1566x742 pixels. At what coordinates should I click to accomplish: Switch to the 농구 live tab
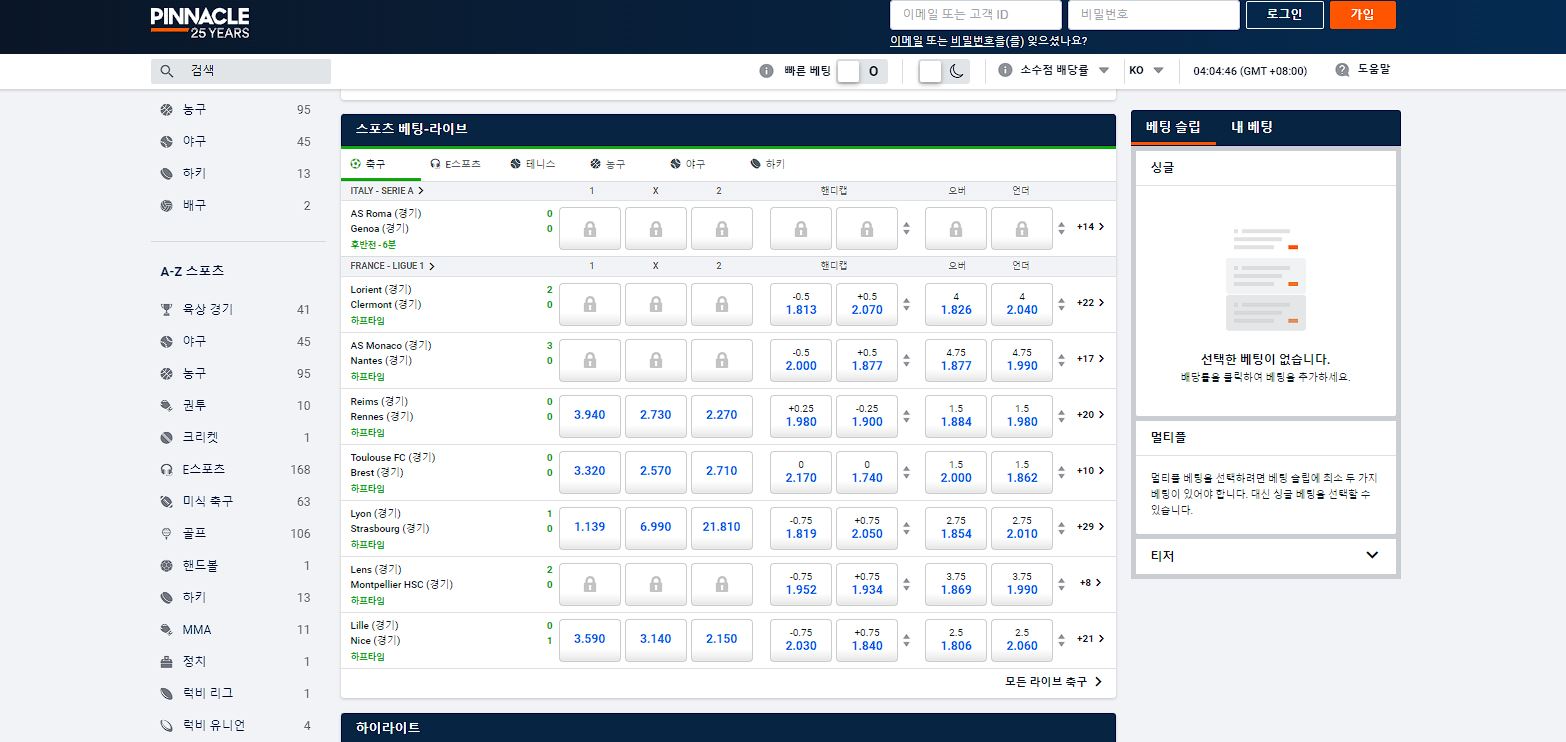(609, 164)
